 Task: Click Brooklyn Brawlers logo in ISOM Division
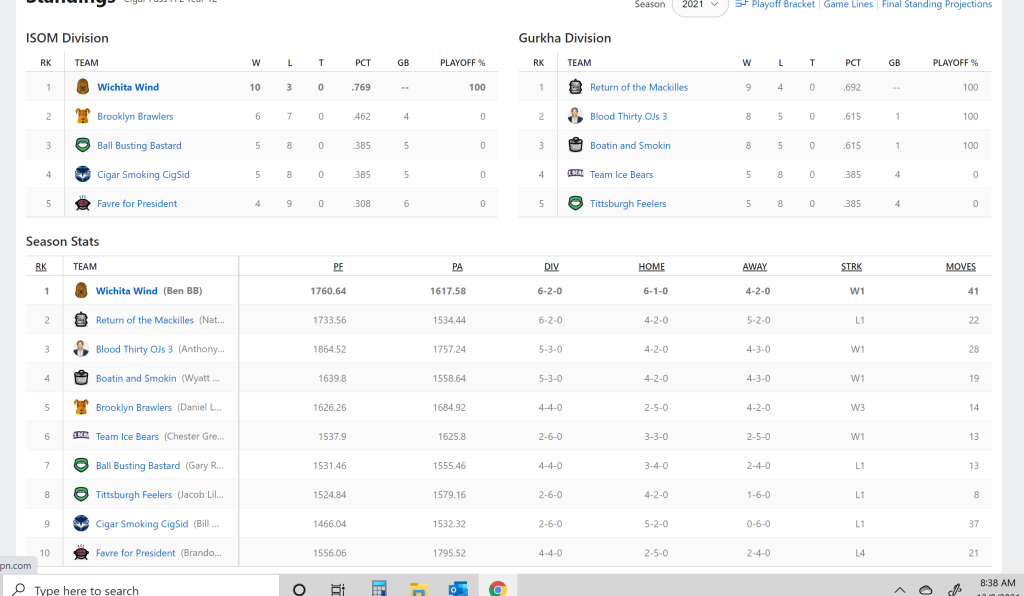coord(82,116)
